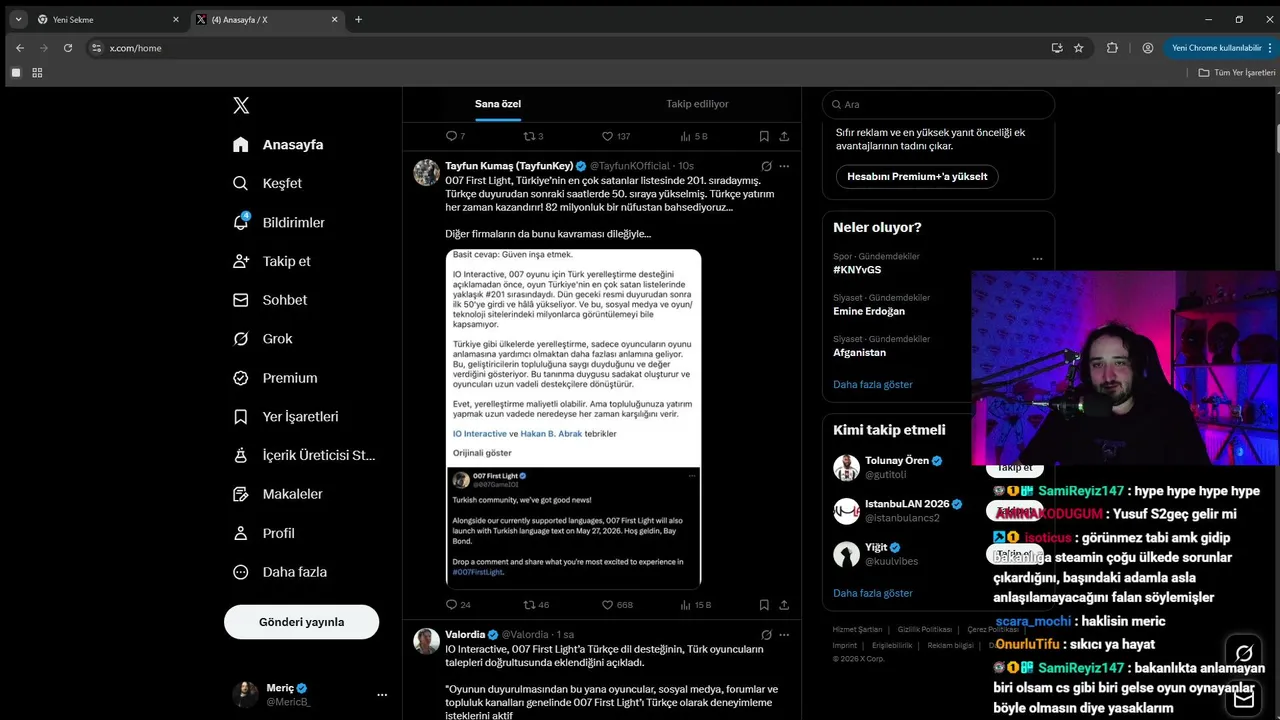The width and height of the screenshot is (1280, 720).
Task: Bookmark the top post with 137 likes
Action: click(x=764, y=136)
